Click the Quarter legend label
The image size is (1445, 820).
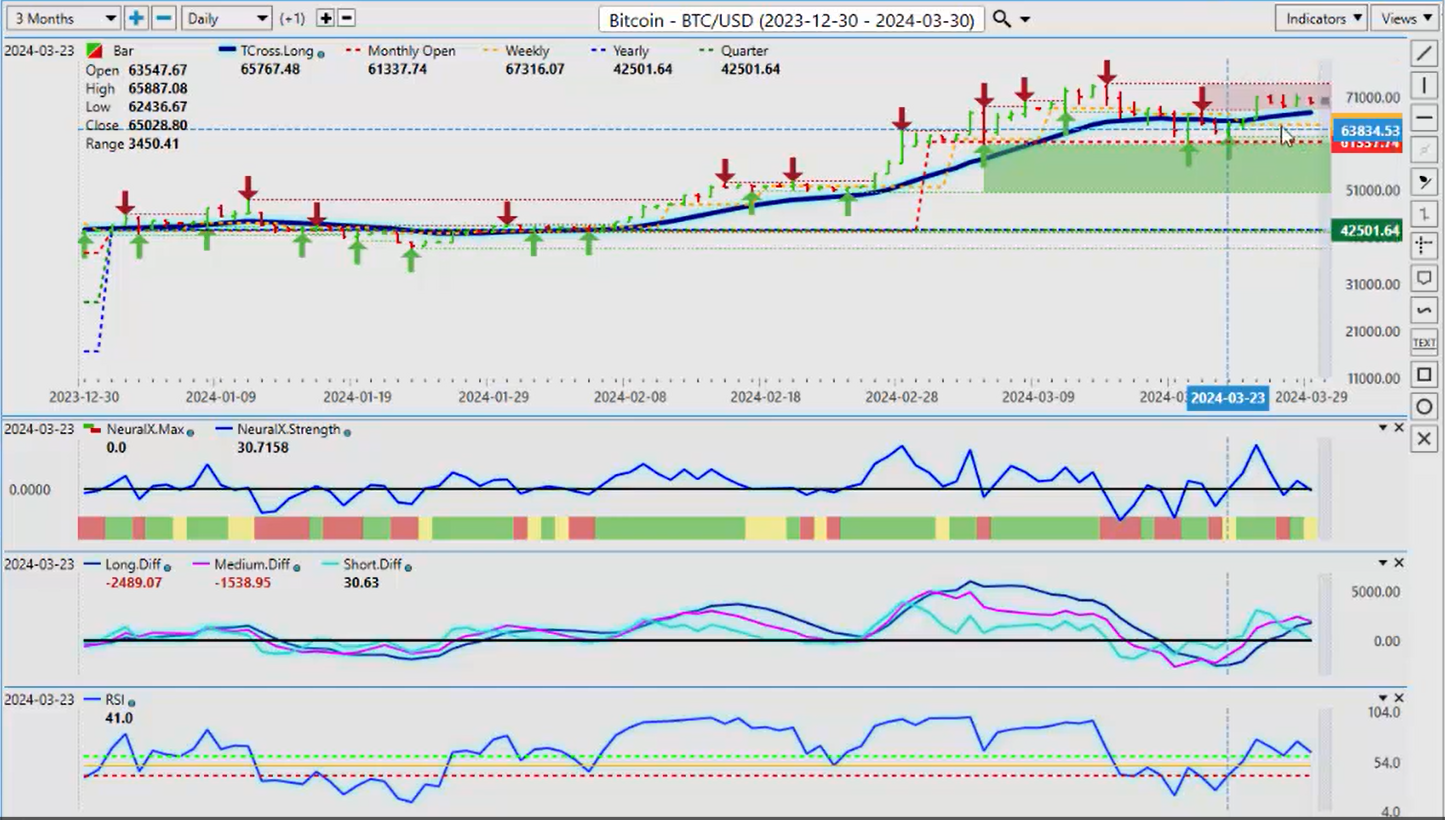743,50
